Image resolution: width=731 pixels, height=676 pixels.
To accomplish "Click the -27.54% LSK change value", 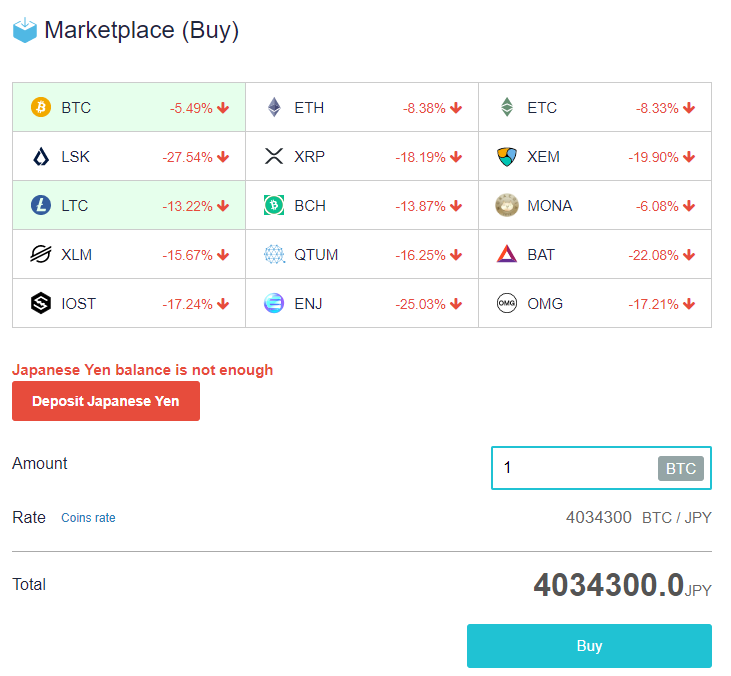I will [187, 157].
